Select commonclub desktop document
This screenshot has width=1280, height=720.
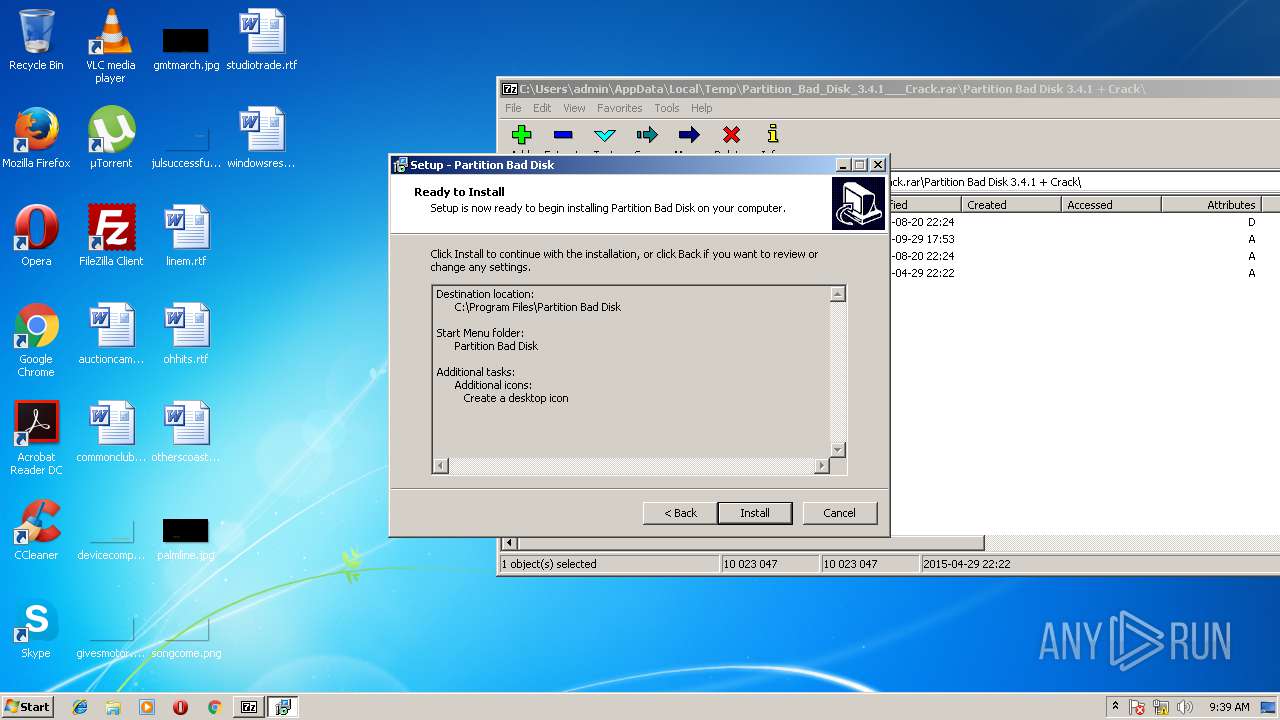tap(110, 432)
